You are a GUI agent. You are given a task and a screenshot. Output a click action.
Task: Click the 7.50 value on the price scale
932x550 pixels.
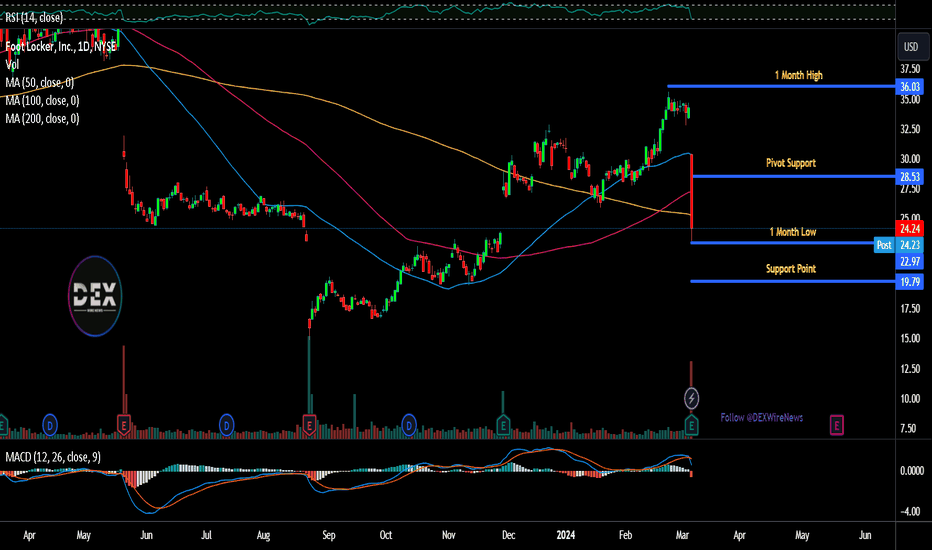908,428
